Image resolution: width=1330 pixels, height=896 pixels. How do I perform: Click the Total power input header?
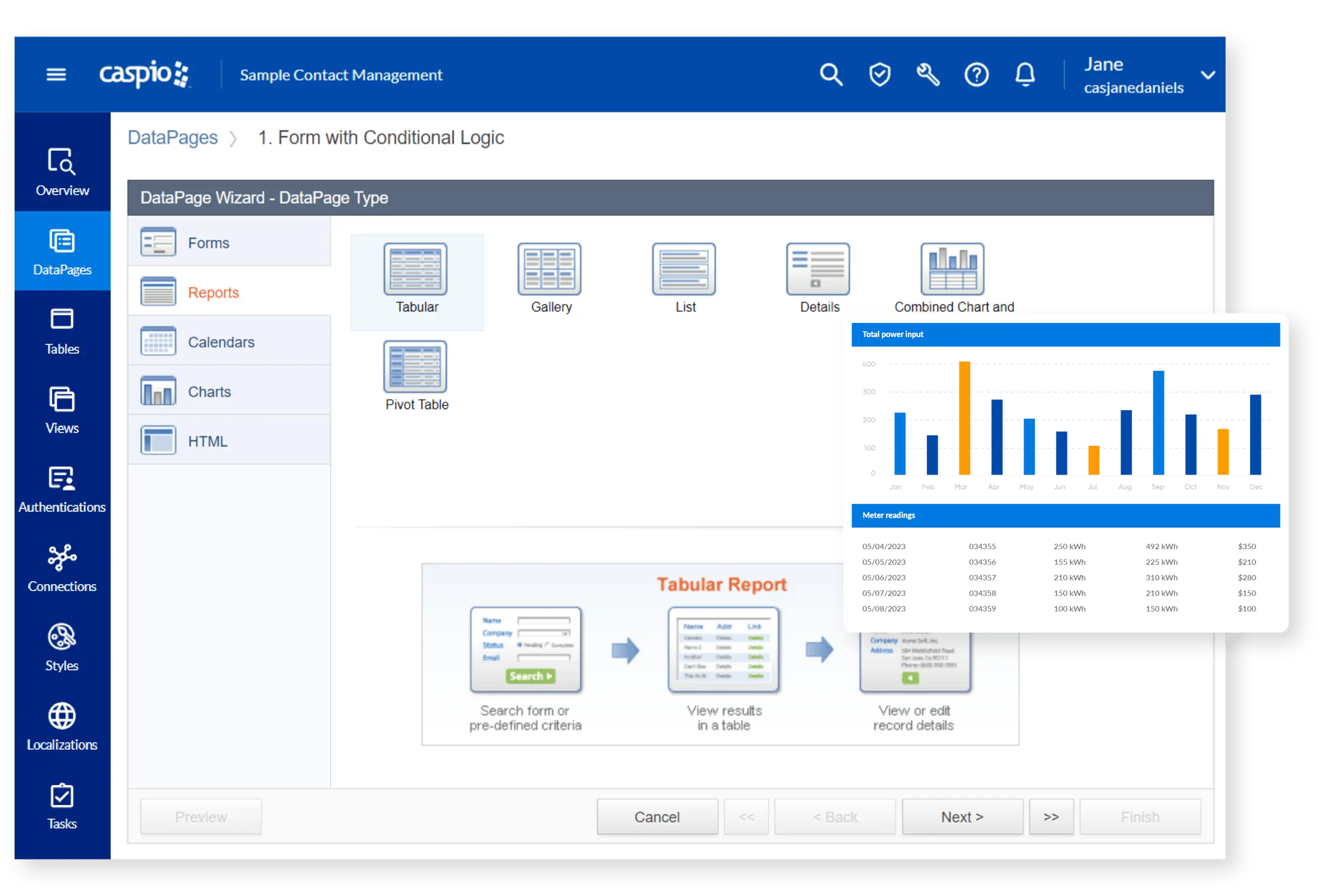click(x=1065, y=334)
